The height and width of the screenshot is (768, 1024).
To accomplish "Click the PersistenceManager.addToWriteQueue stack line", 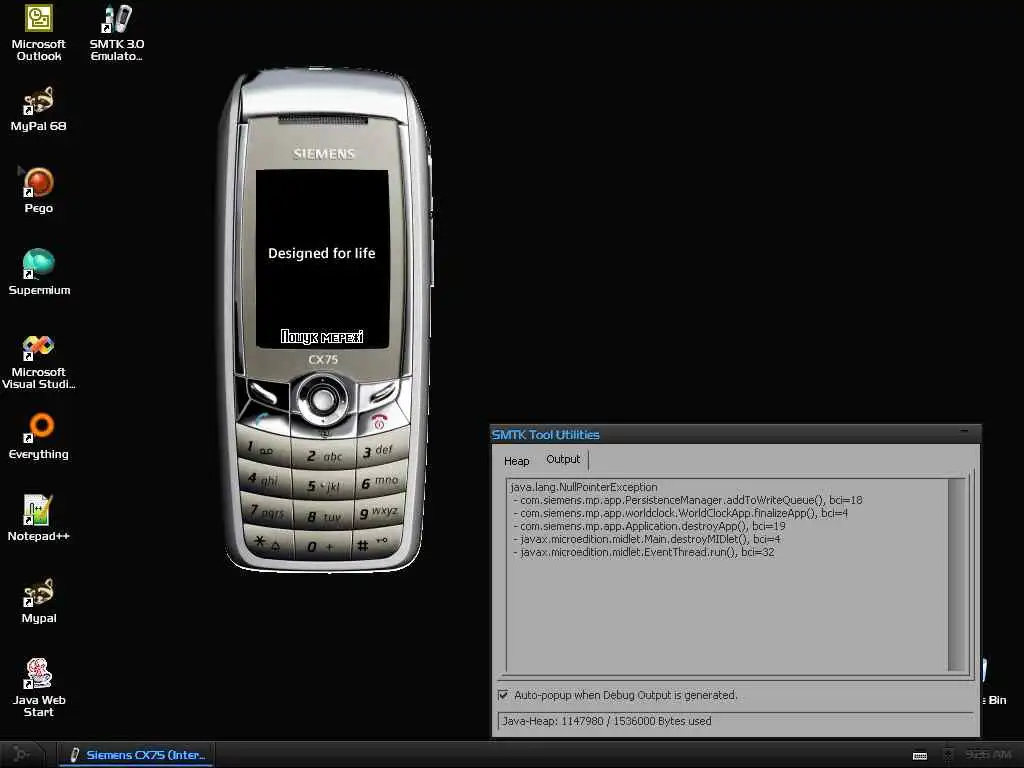I will 688,500.
